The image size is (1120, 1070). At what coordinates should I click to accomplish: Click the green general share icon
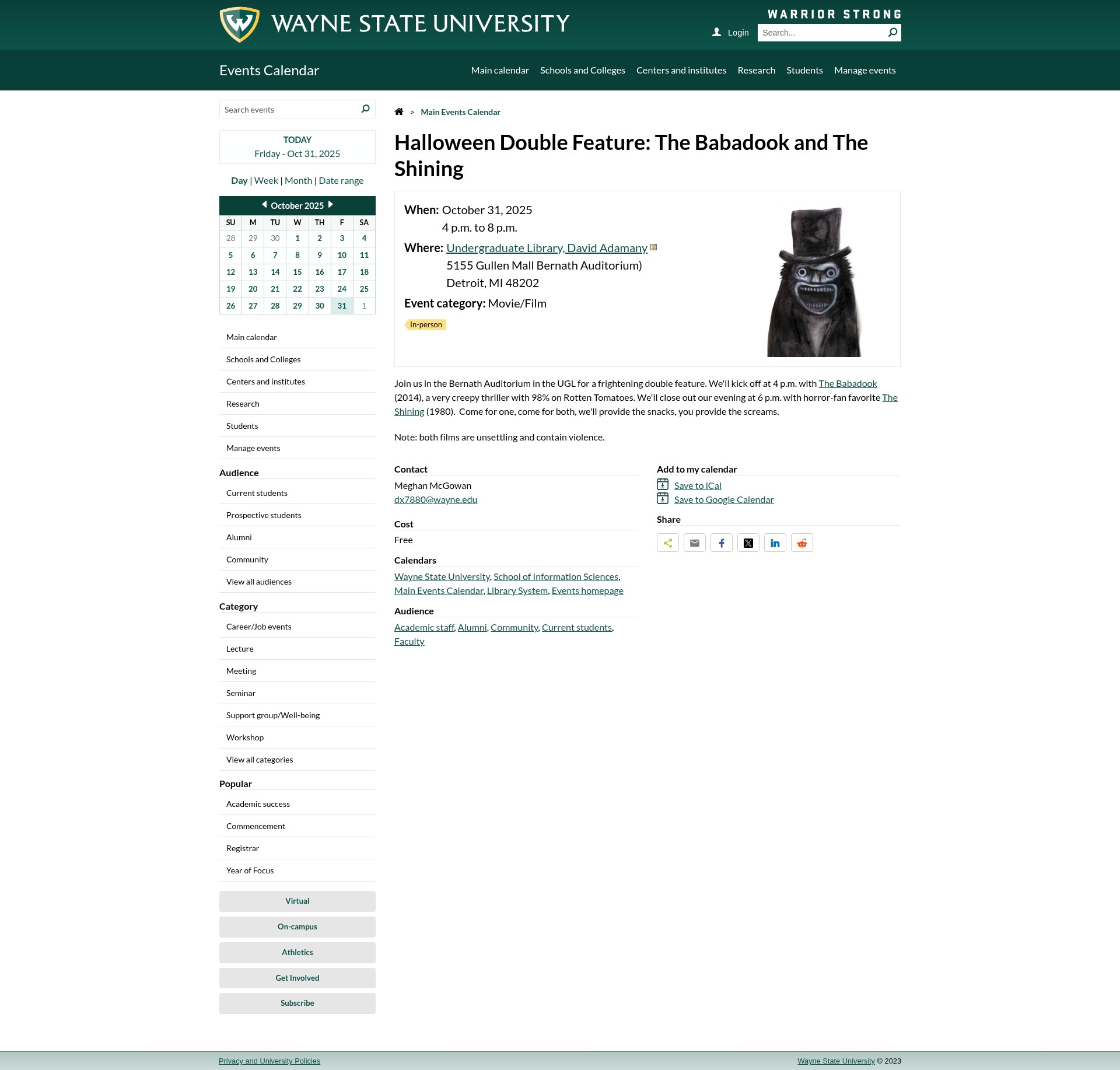[668, 543]
